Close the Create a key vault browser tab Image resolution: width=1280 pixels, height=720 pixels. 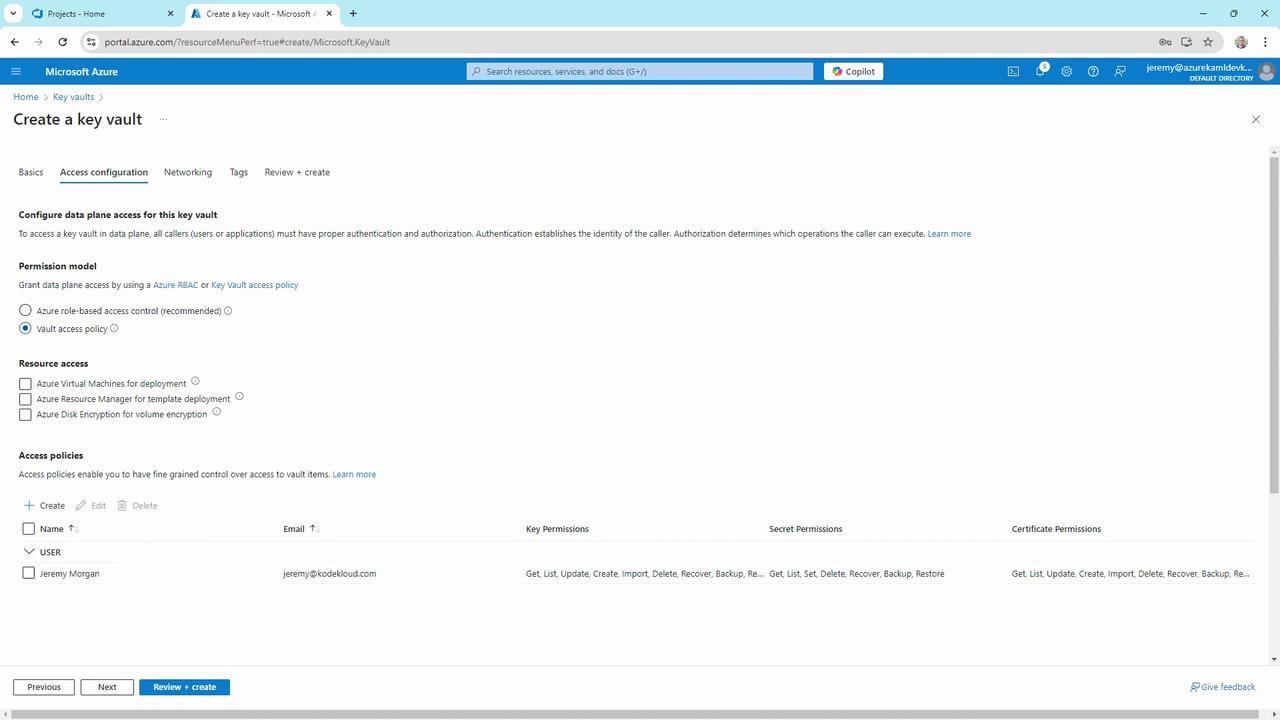pos(330,14)
